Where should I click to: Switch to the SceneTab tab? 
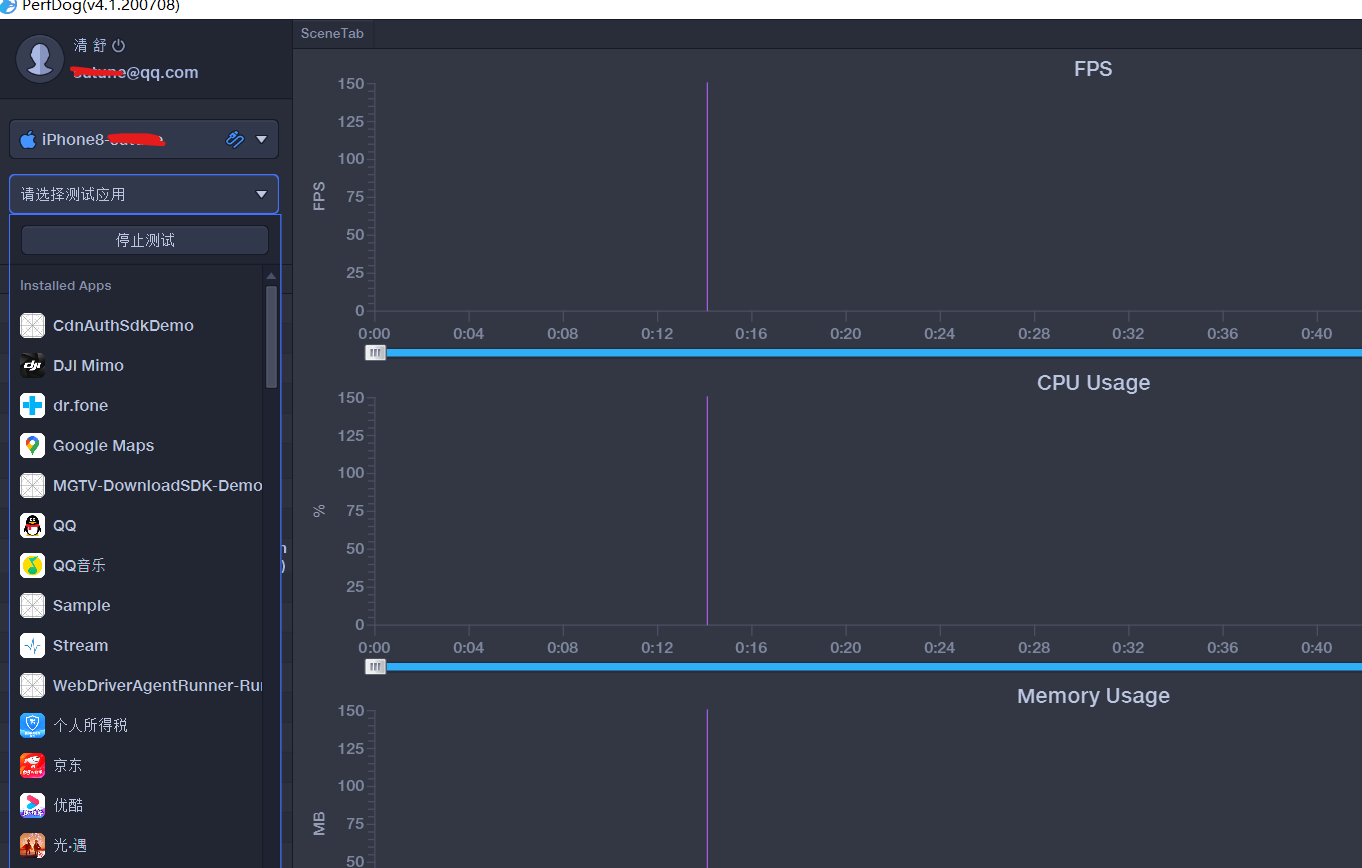coord(332,34)
